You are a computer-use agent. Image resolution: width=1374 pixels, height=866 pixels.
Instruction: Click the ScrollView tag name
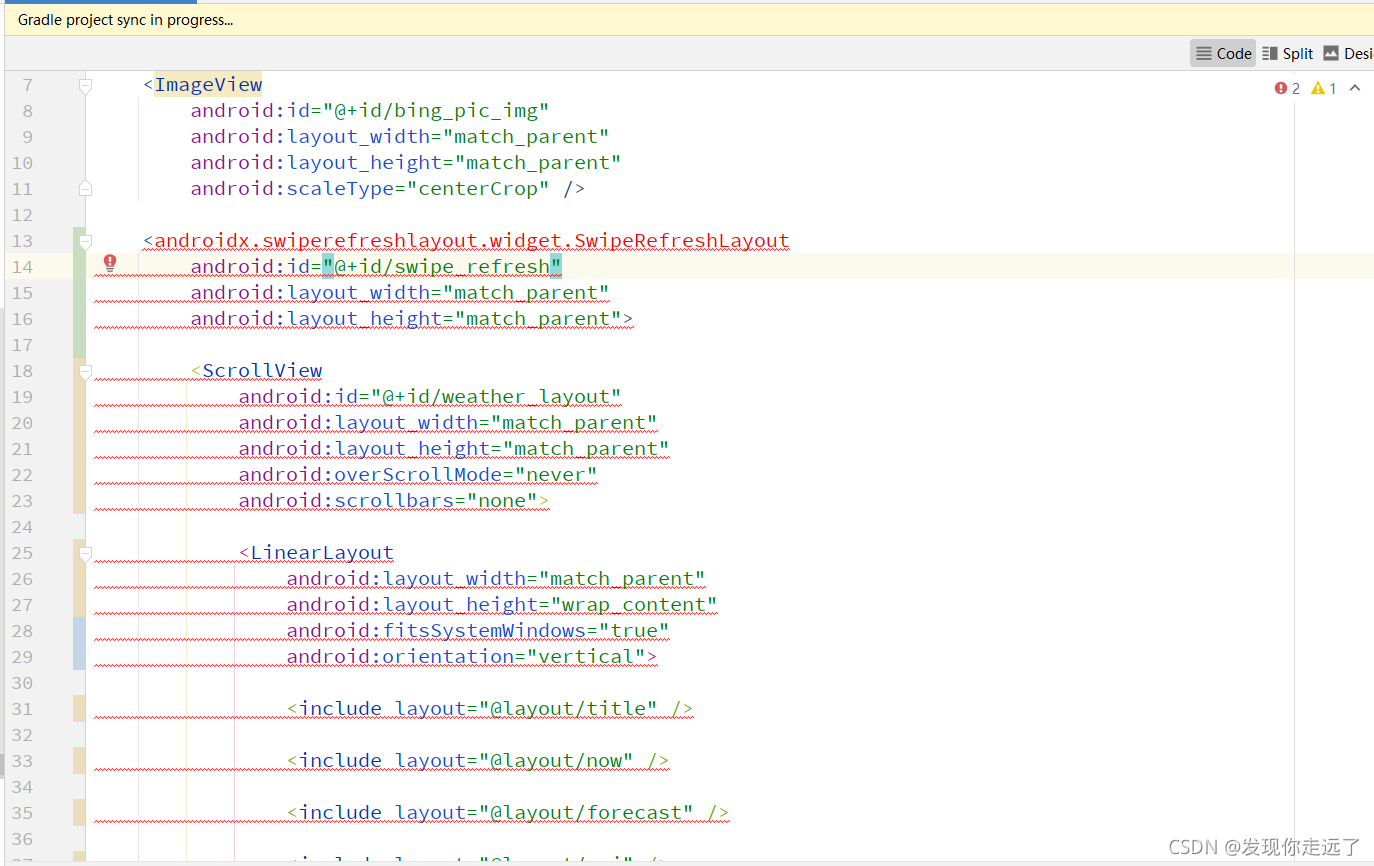(262, 371)
